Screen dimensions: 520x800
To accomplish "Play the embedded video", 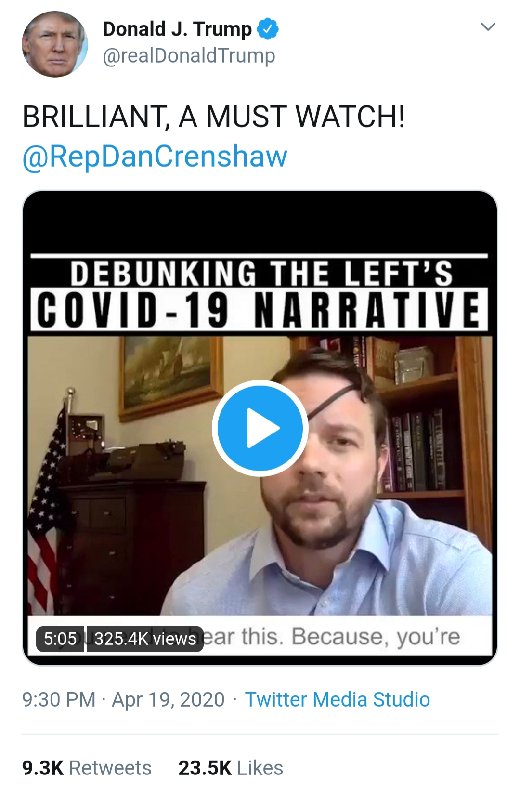I will click(x=260, y=428).
